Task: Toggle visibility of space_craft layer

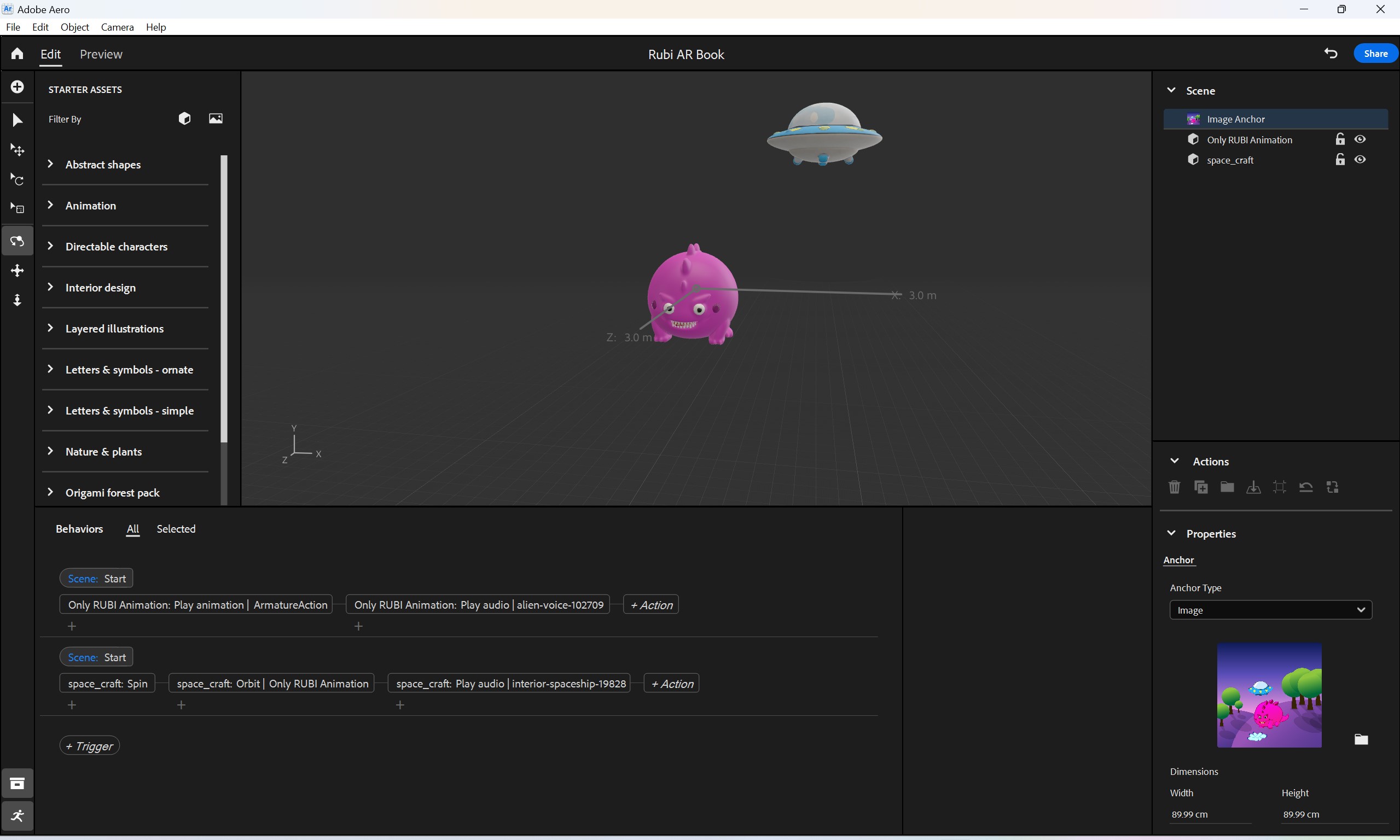Action: click(x=1361, y=160)
